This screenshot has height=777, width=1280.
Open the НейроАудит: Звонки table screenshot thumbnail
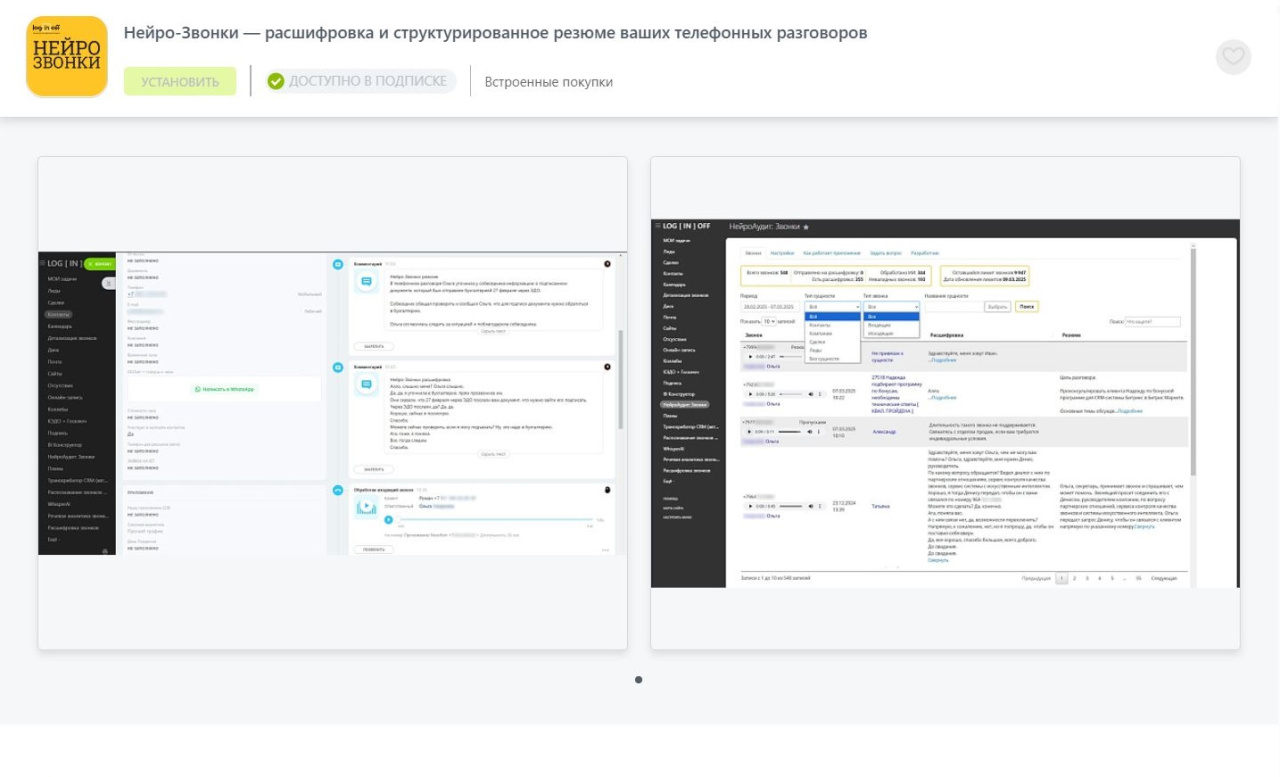coord(945,403)
